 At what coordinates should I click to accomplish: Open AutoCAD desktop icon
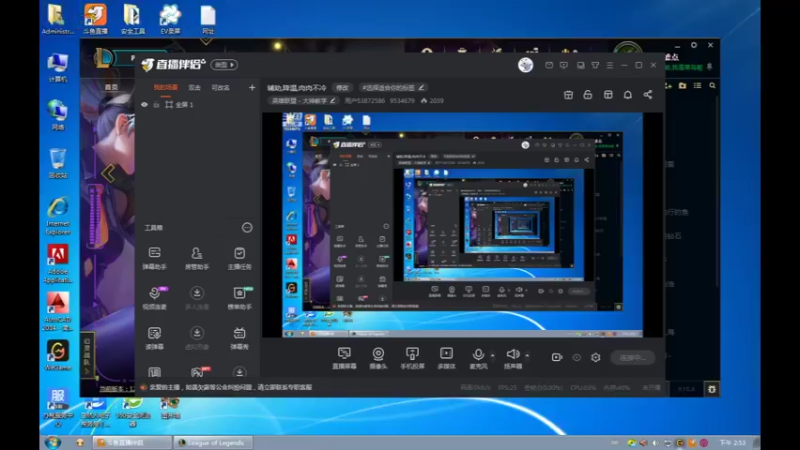(x=58, y=312)
